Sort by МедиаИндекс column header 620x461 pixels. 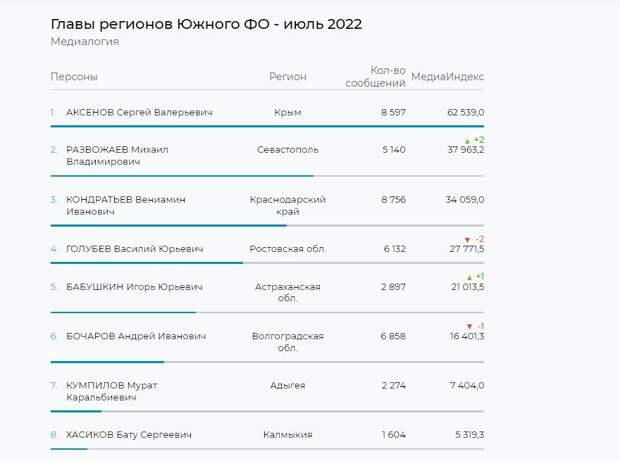coord(448,77)
